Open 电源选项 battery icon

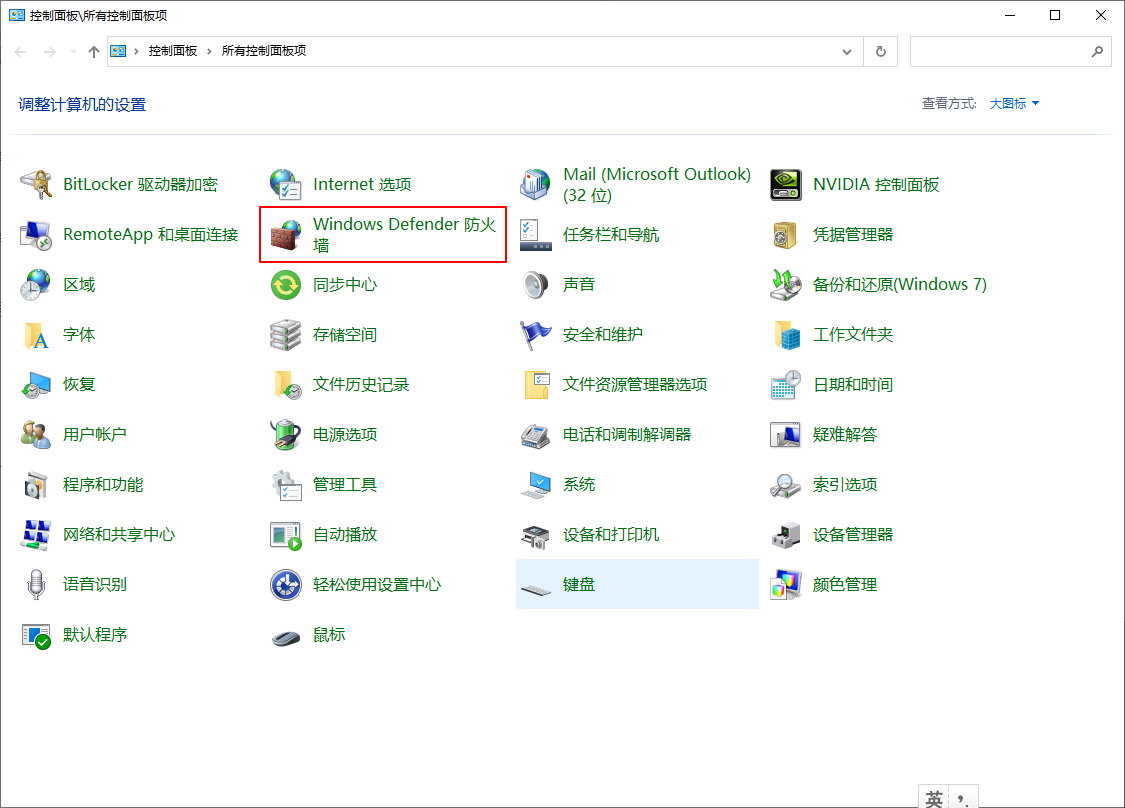pyautogui.click(x=286, y=435)
